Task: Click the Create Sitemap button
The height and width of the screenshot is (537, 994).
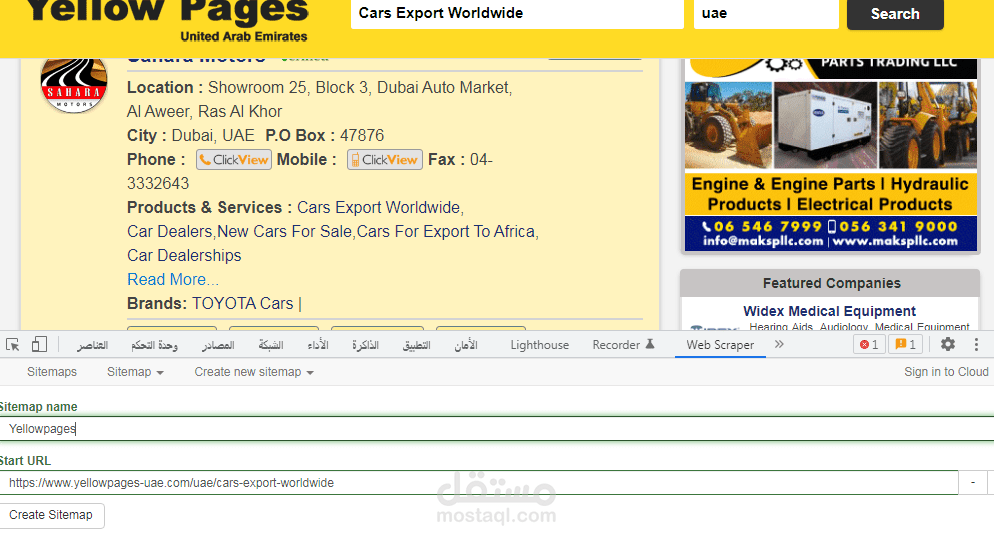Action: tap(51, 515)
